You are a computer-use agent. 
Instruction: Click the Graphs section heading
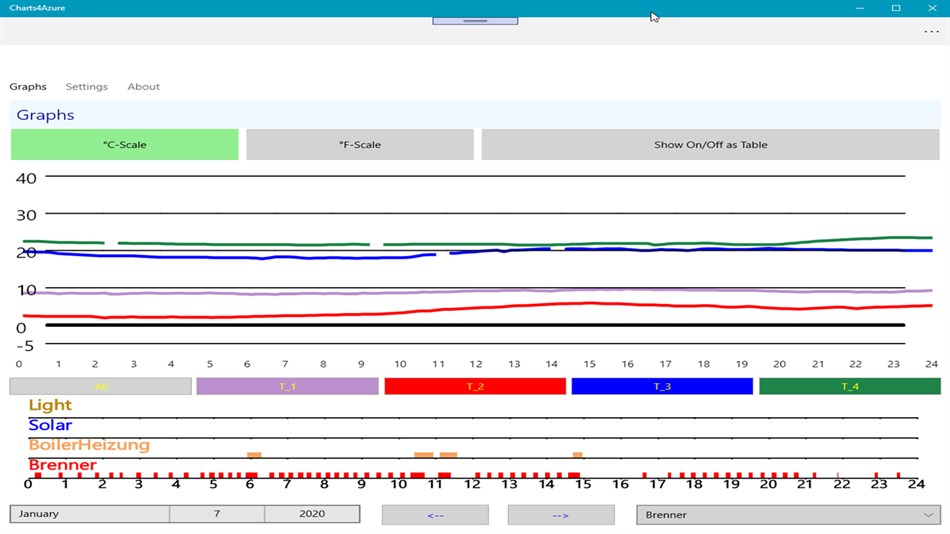(45, 115)
